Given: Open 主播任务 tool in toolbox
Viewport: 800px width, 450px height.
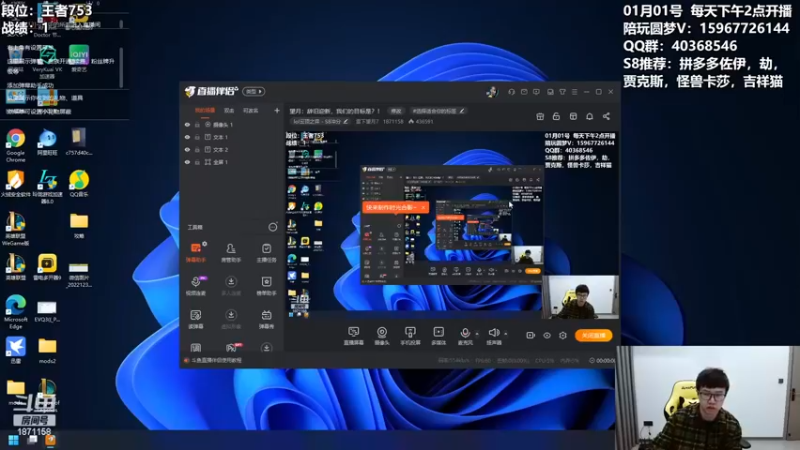Looking at the screenshot, I should point(266,252).
